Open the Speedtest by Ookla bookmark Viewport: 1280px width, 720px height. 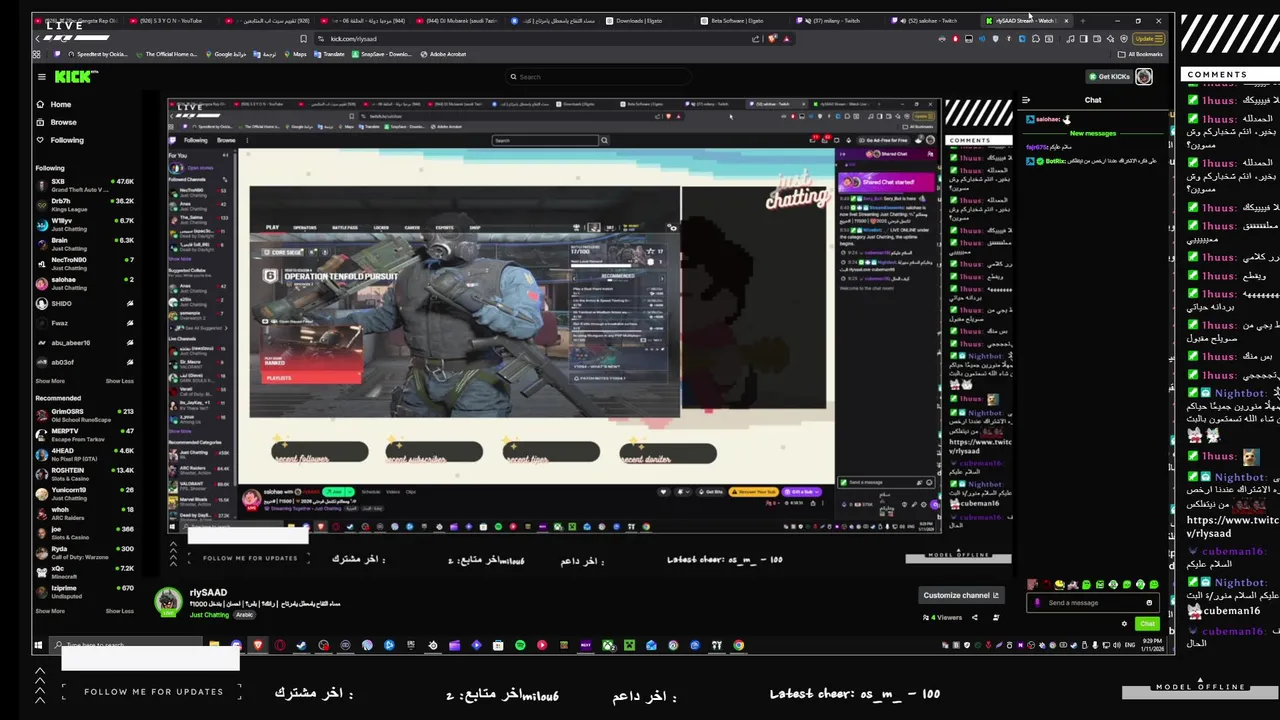click(x=98, y=54)
